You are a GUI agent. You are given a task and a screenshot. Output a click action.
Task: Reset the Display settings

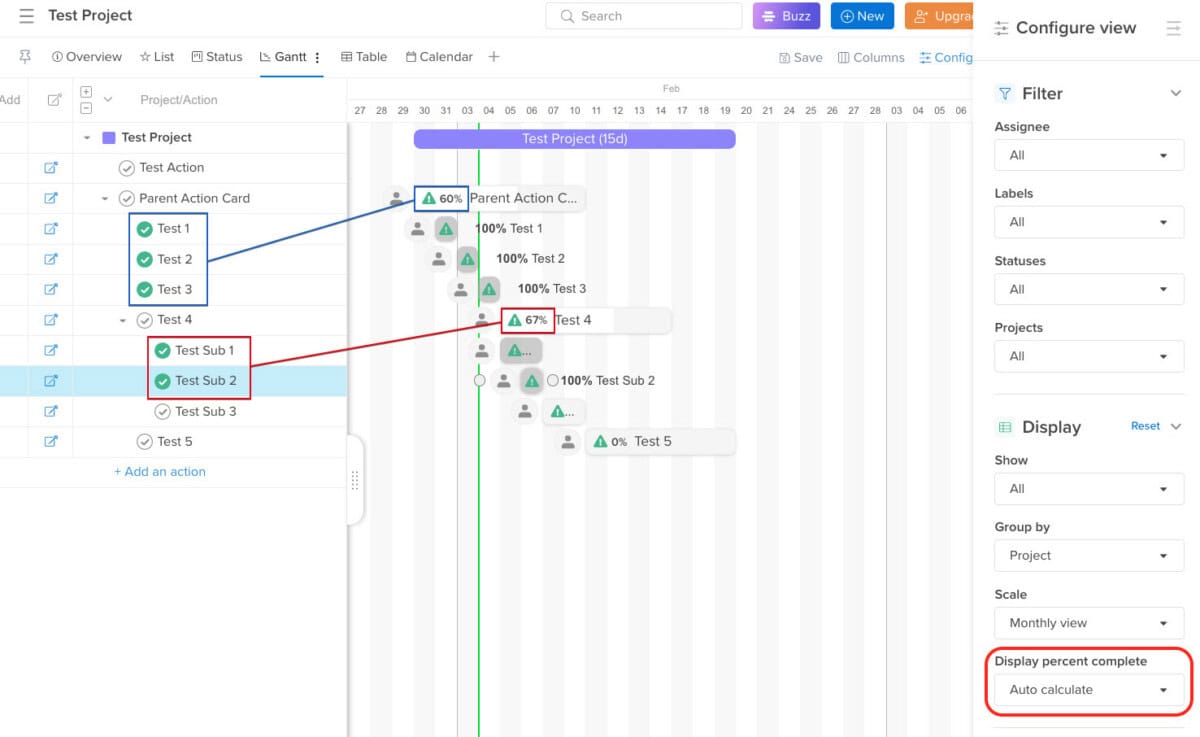coord(1145,426)
